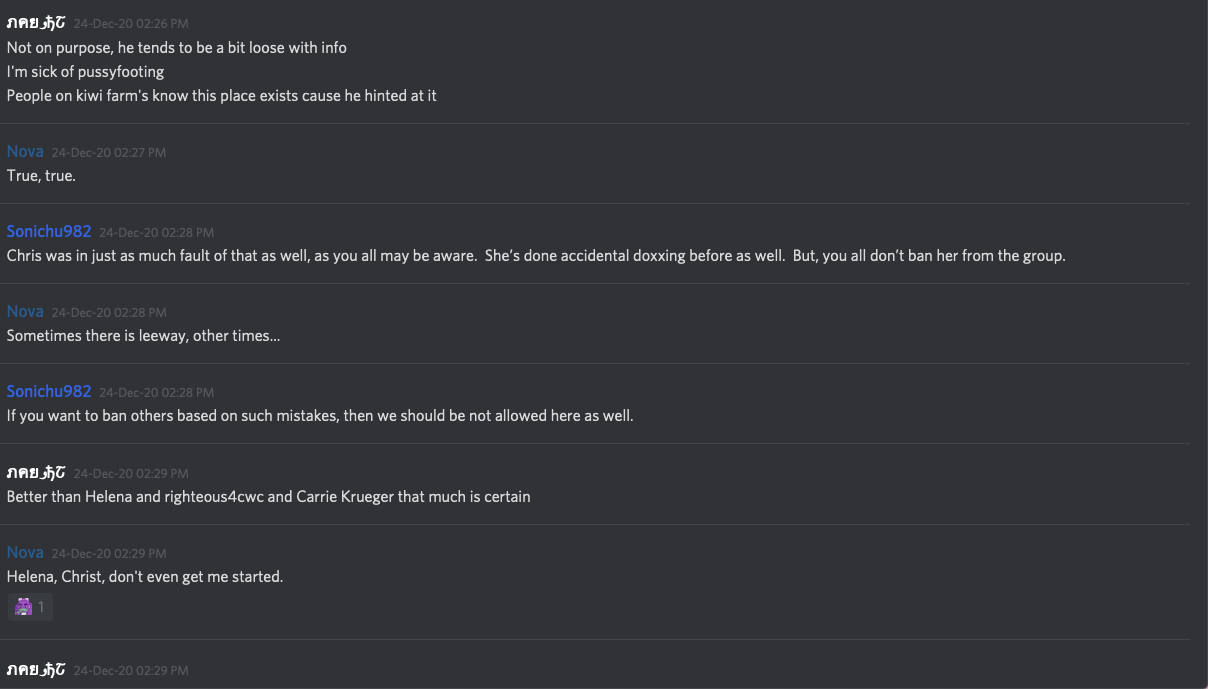Click the last stylized username at the bottom

coord(36,670)
